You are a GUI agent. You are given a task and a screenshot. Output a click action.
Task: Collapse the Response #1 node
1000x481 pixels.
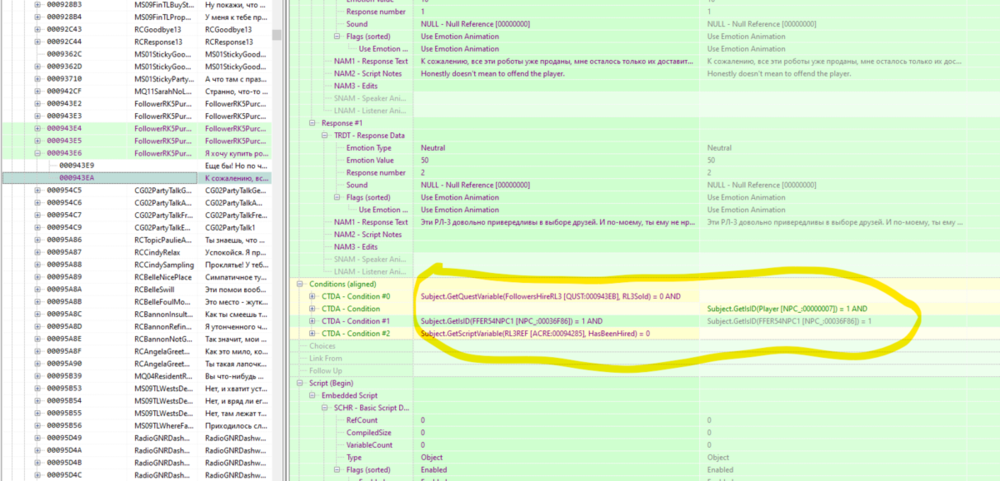click(312, 123)
